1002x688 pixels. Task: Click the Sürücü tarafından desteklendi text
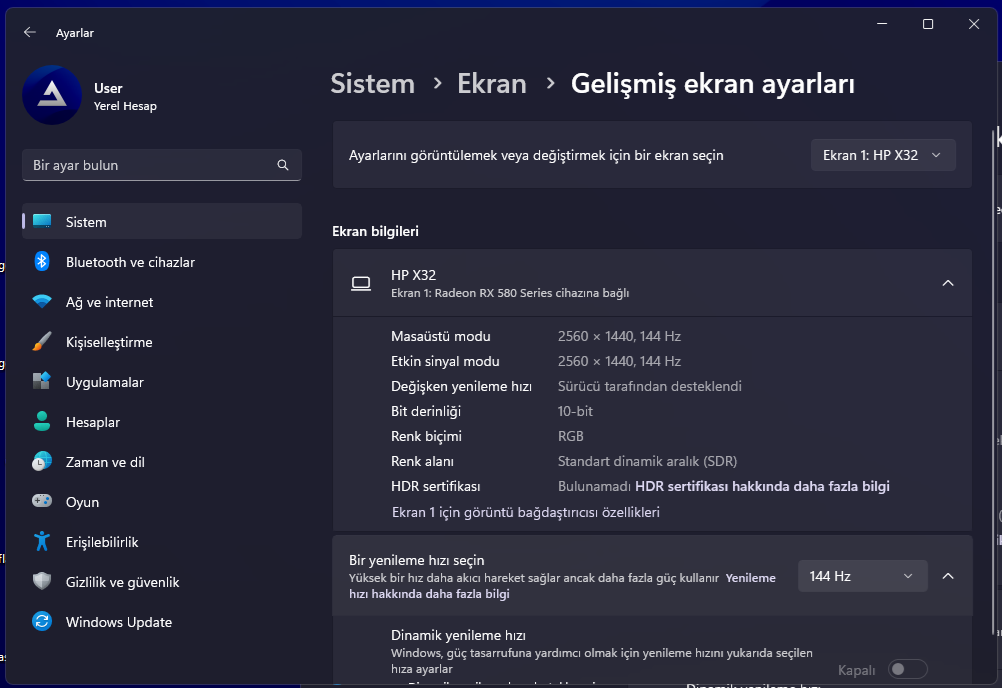(650, 386)
